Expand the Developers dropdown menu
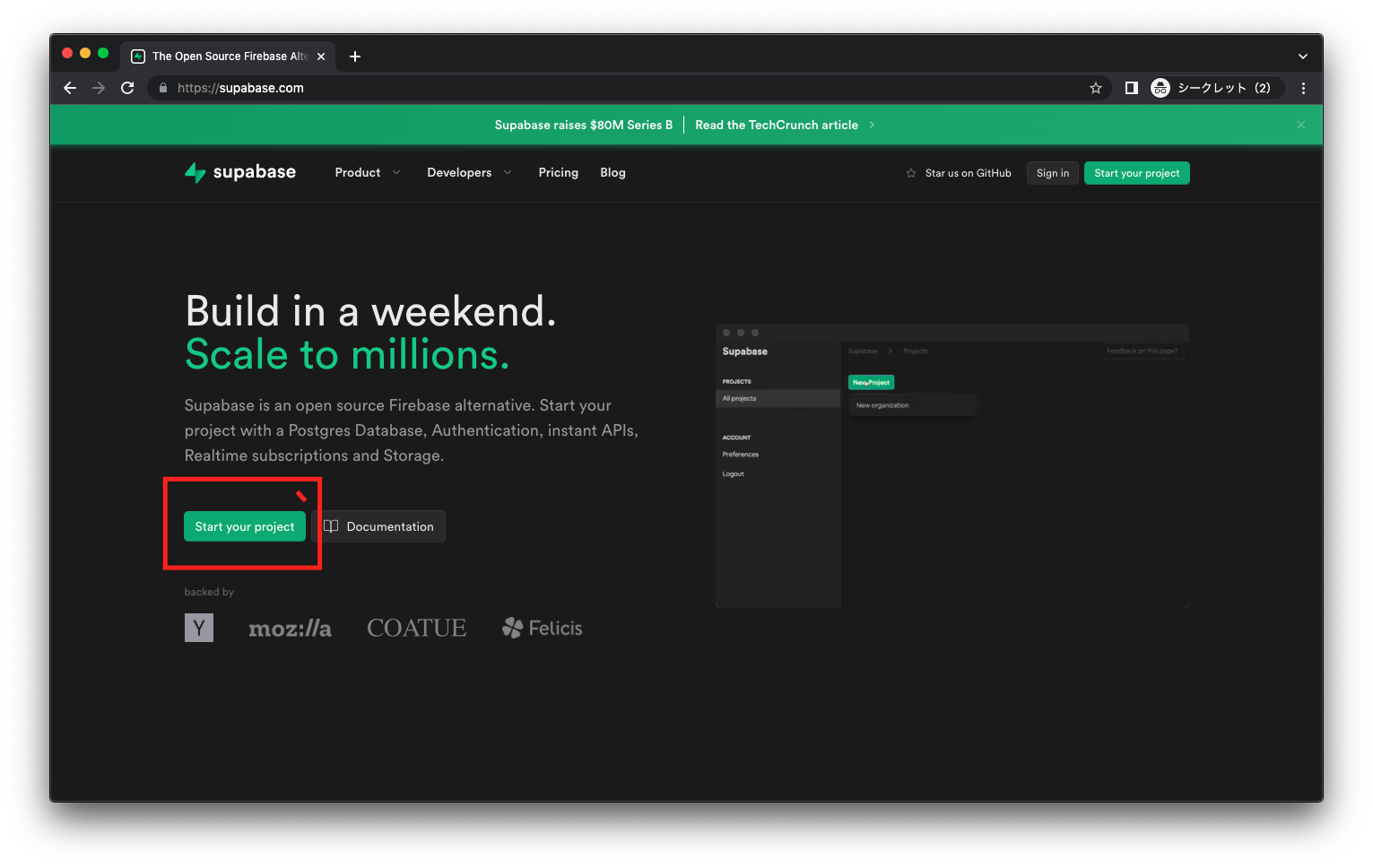This screenshot has height=868, width=1373. tap(469, 172)
